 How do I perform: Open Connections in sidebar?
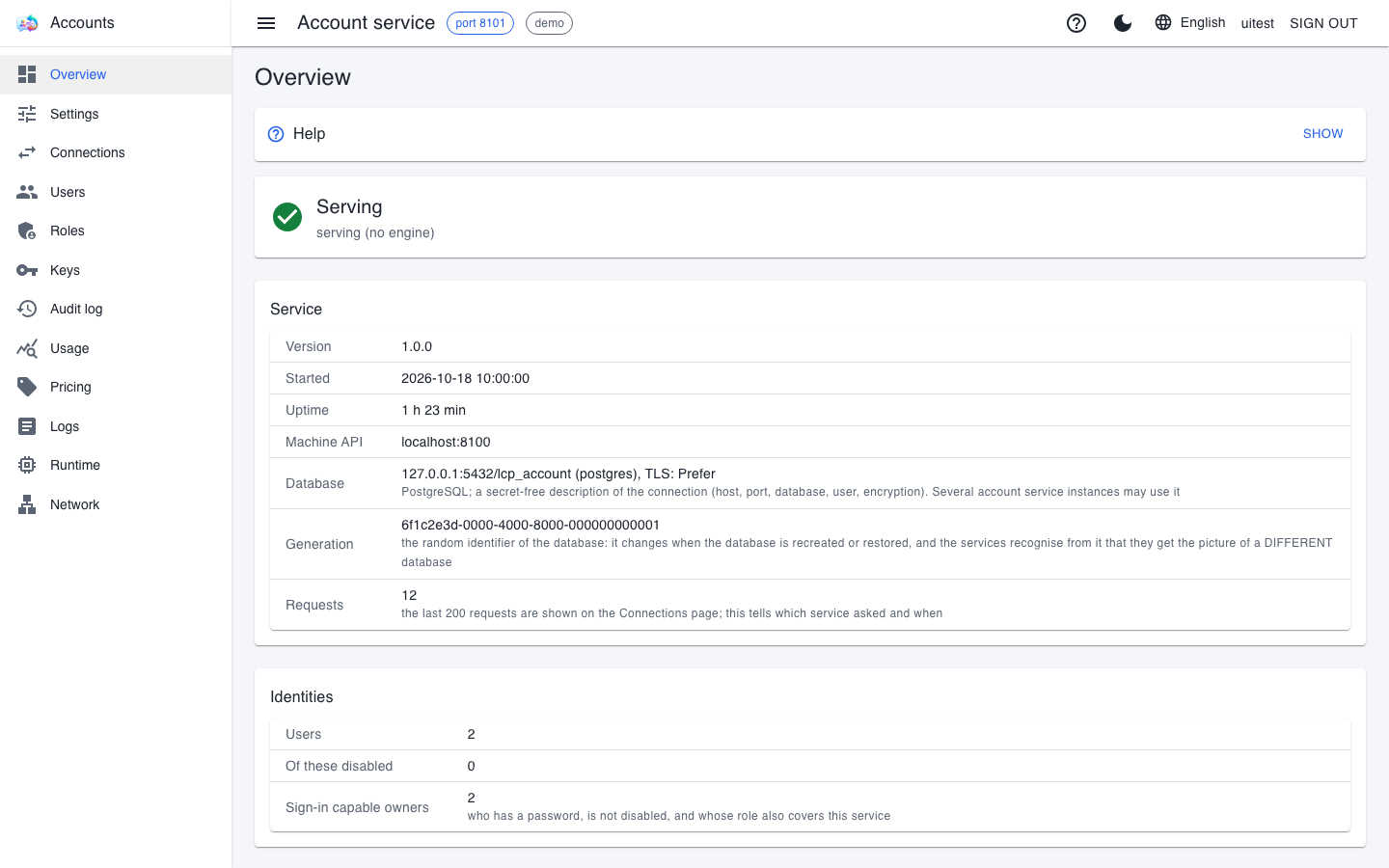[116, 152]
